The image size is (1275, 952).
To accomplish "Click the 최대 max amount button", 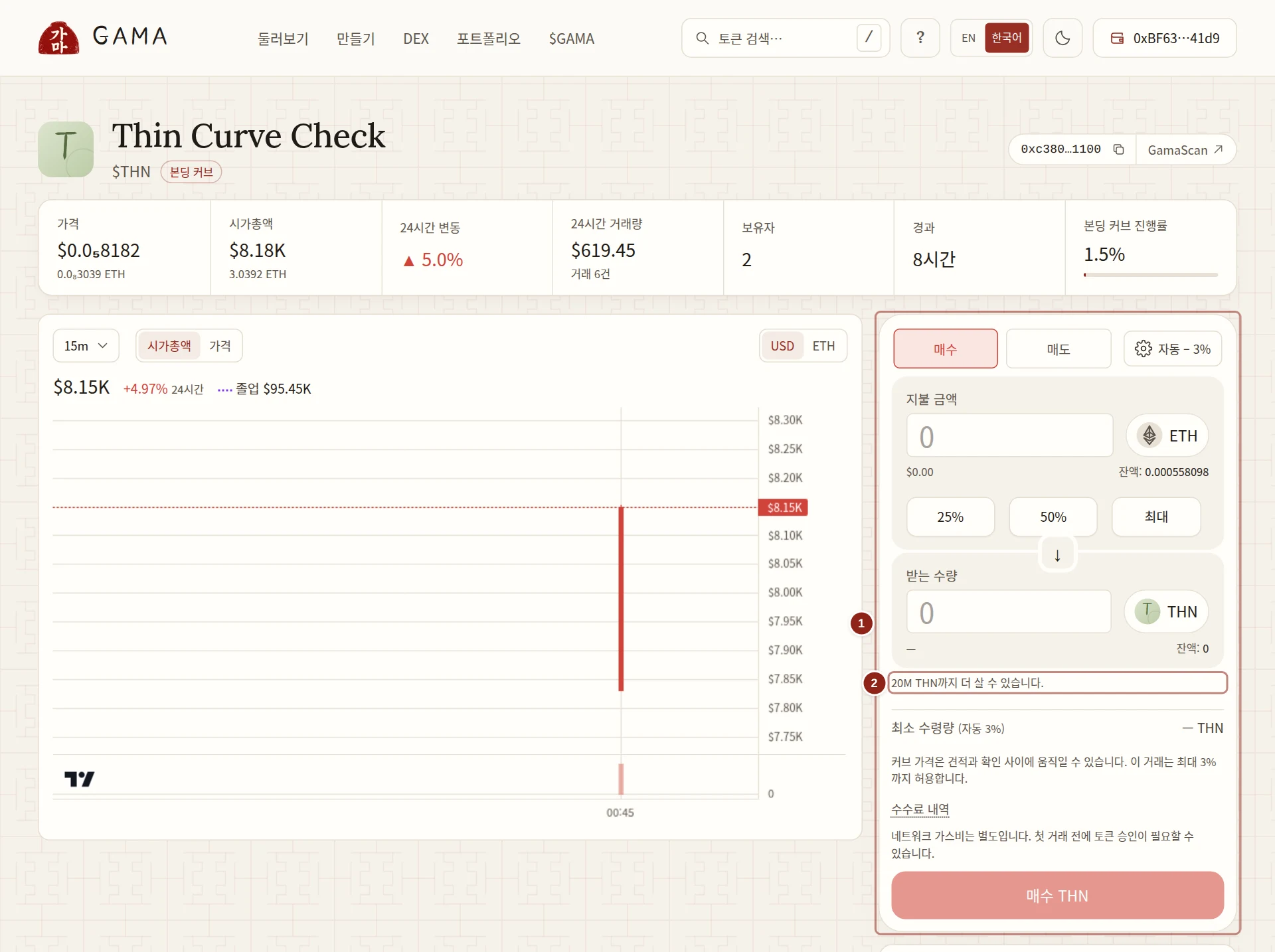I will click(x=1156, y=516).
